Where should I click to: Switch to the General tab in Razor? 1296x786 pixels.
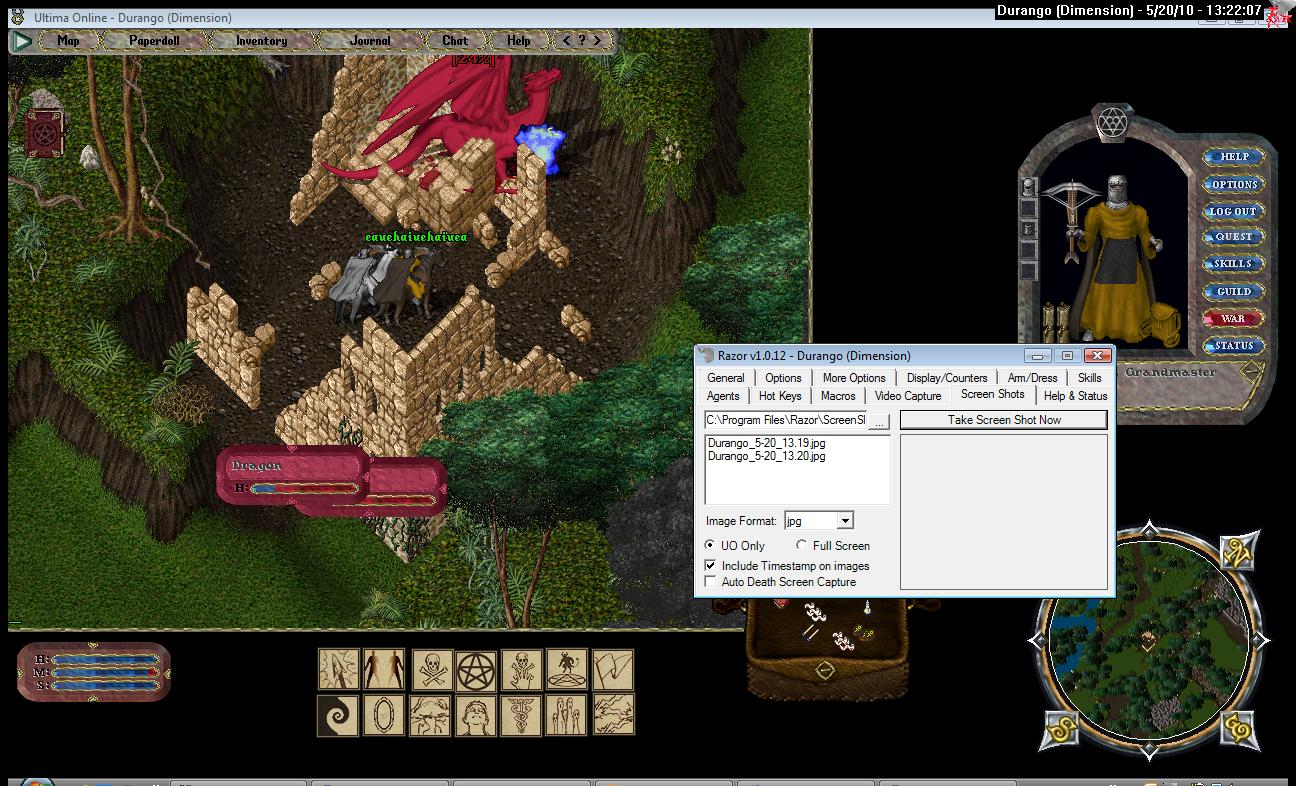[726, 378]
